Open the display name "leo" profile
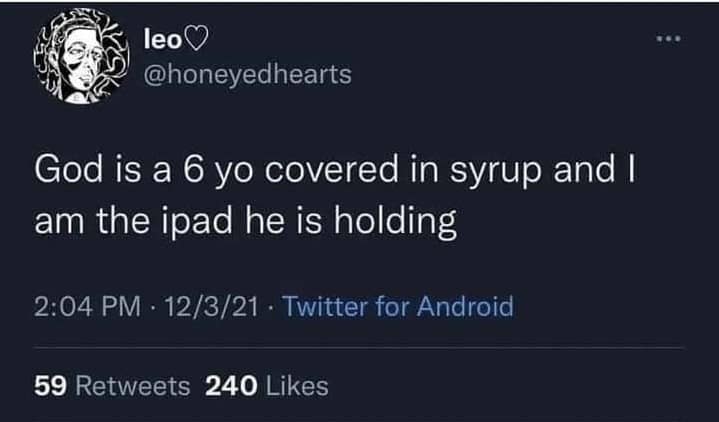The image size is (719, 422). pyautogui.click(x=163, y=40)
